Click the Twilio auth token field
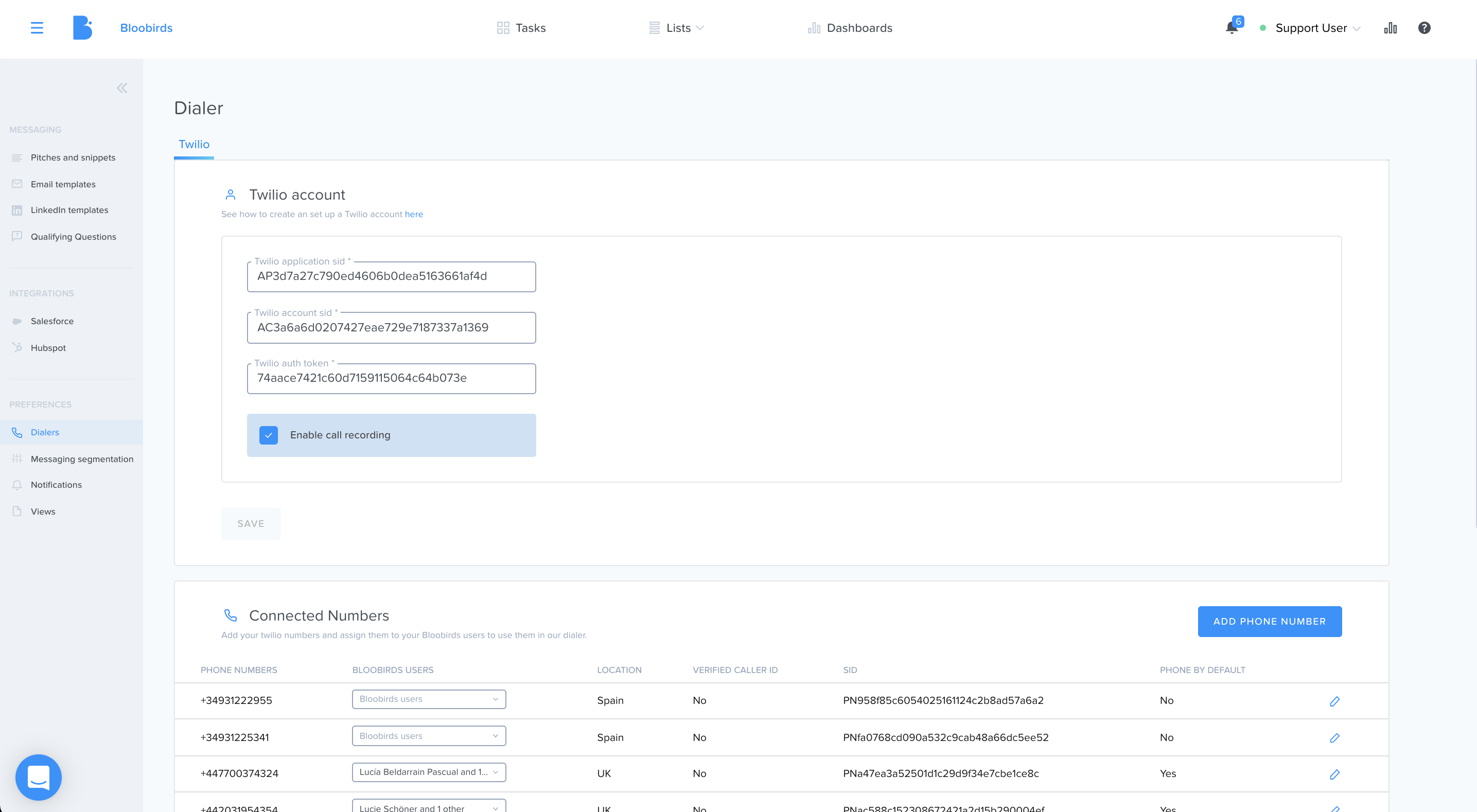This screenshot has width=1477, height=812. [392, 379]
